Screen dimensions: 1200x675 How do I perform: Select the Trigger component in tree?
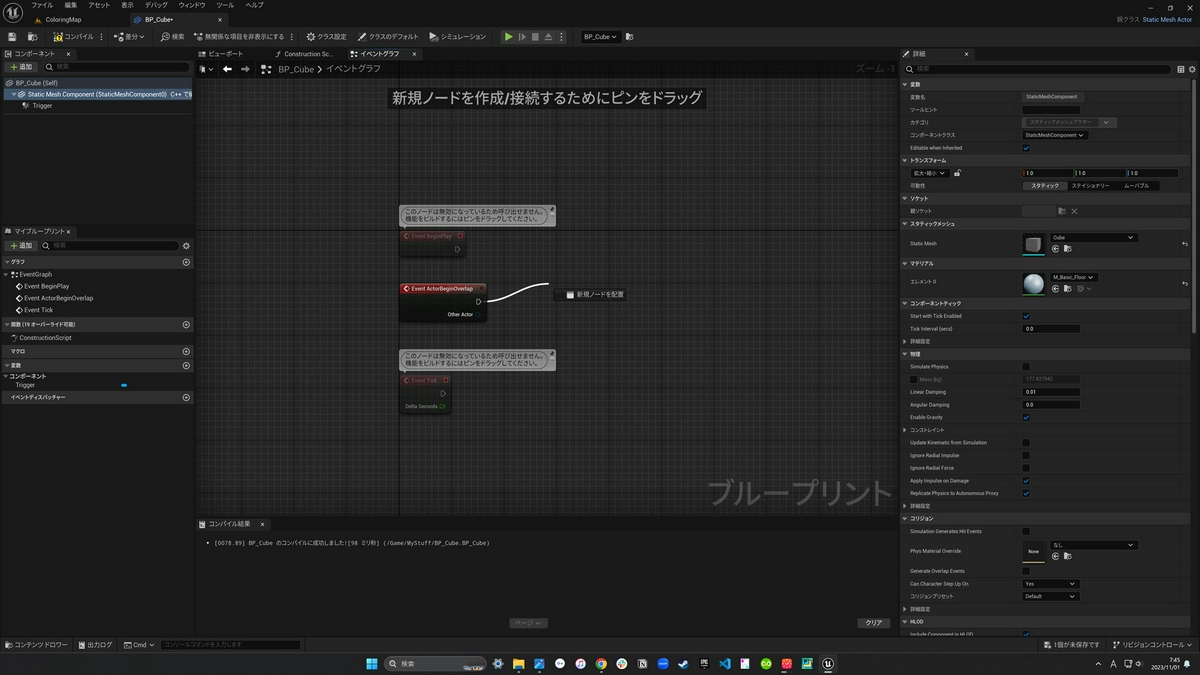[42, 105]
